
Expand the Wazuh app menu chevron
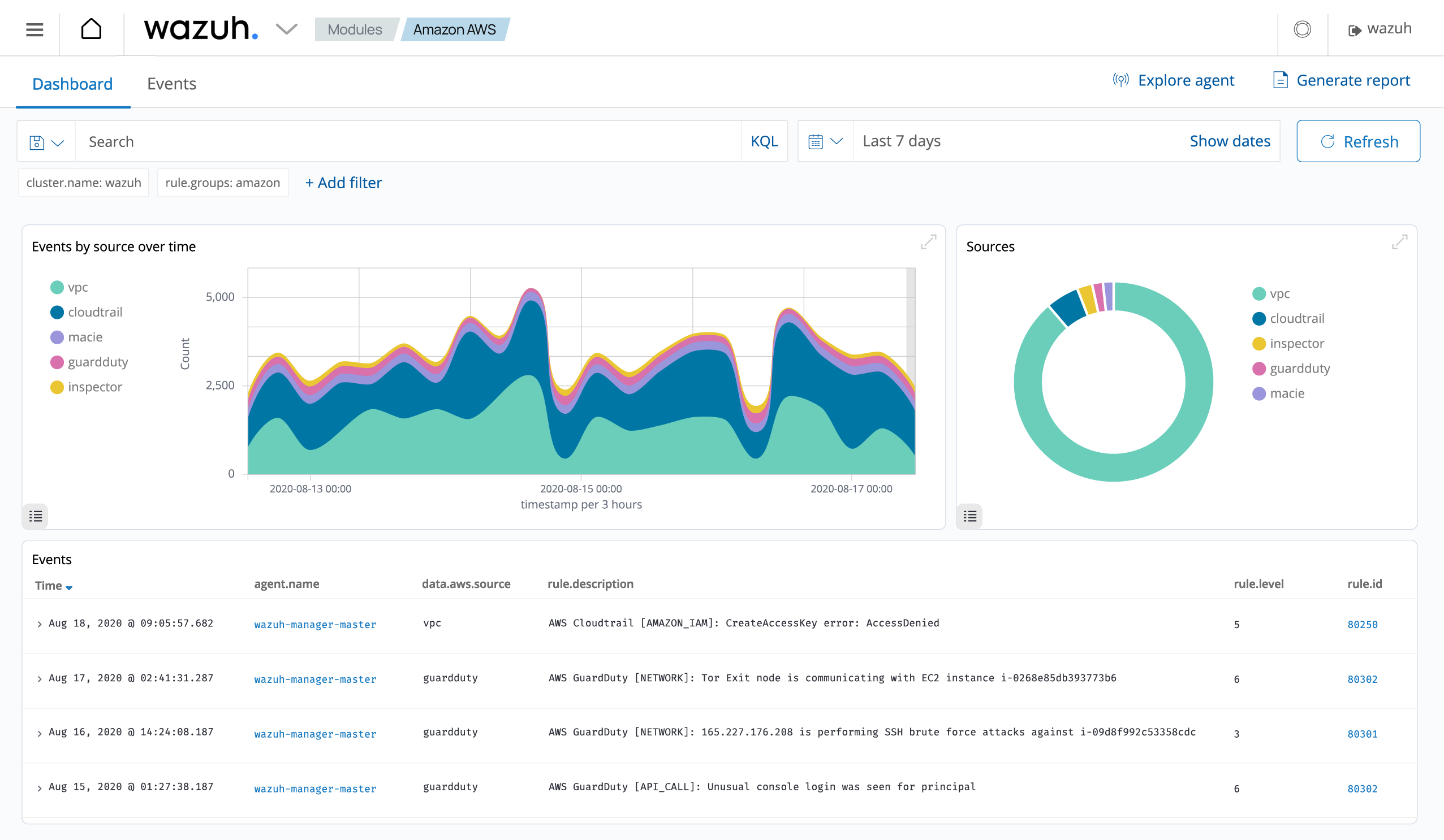point(287,29)
